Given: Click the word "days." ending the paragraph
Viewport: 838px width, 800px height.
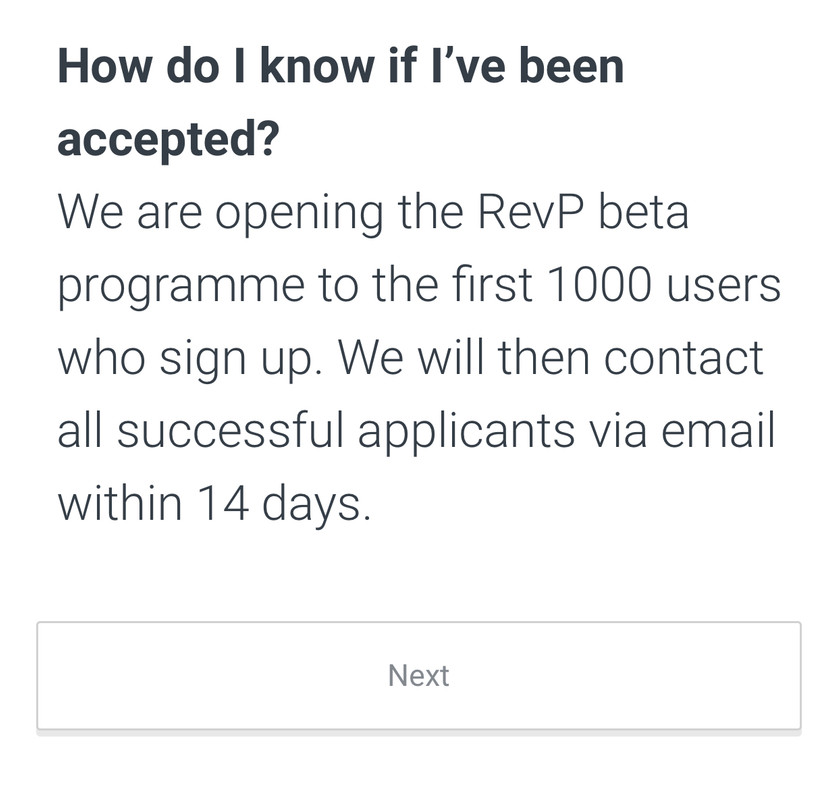Looking at the screenshot, I should point(316,507).
